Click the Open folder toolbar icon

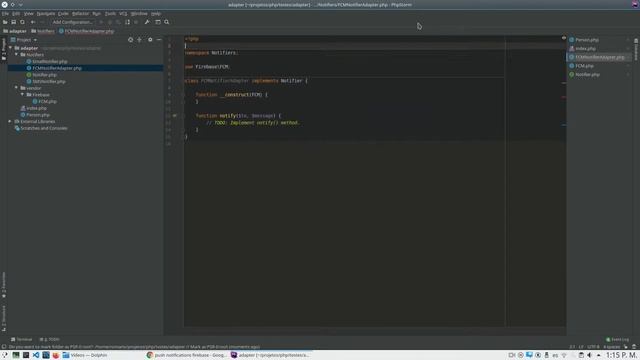click(x=5, y=22)
